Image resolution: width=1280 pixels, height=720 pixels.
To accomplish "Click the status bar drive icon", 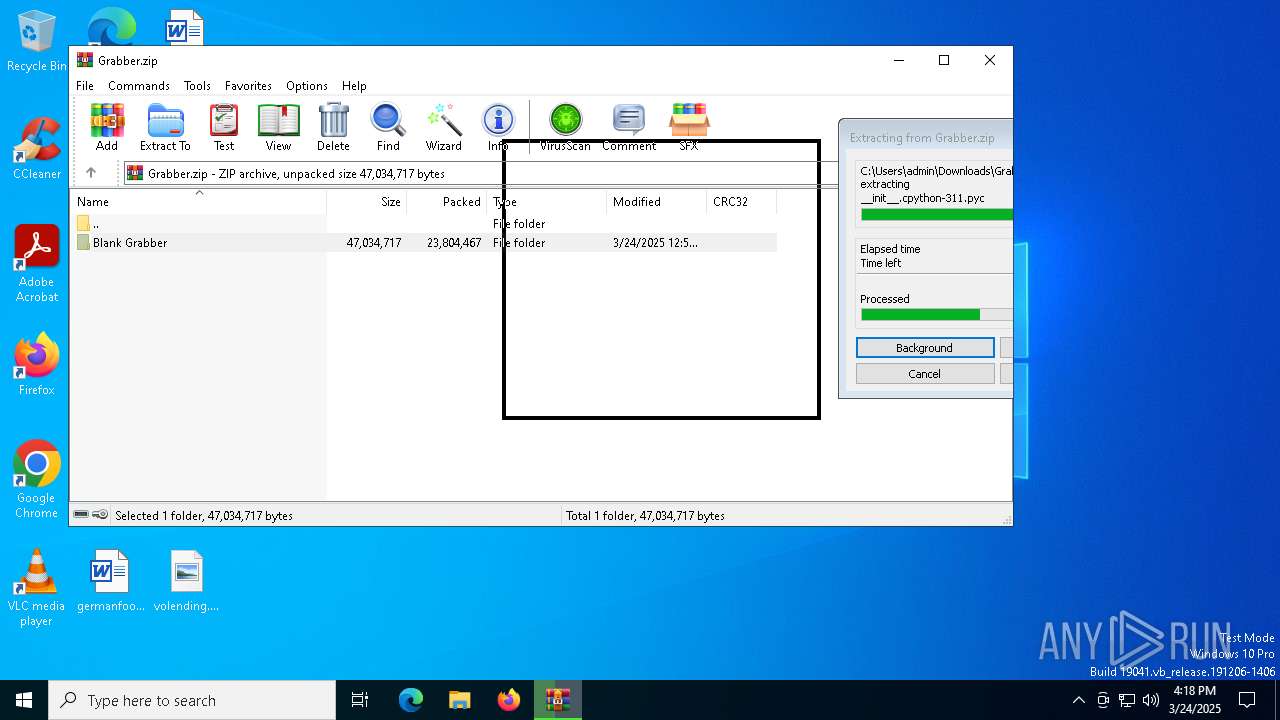I will tap(82, 515).
